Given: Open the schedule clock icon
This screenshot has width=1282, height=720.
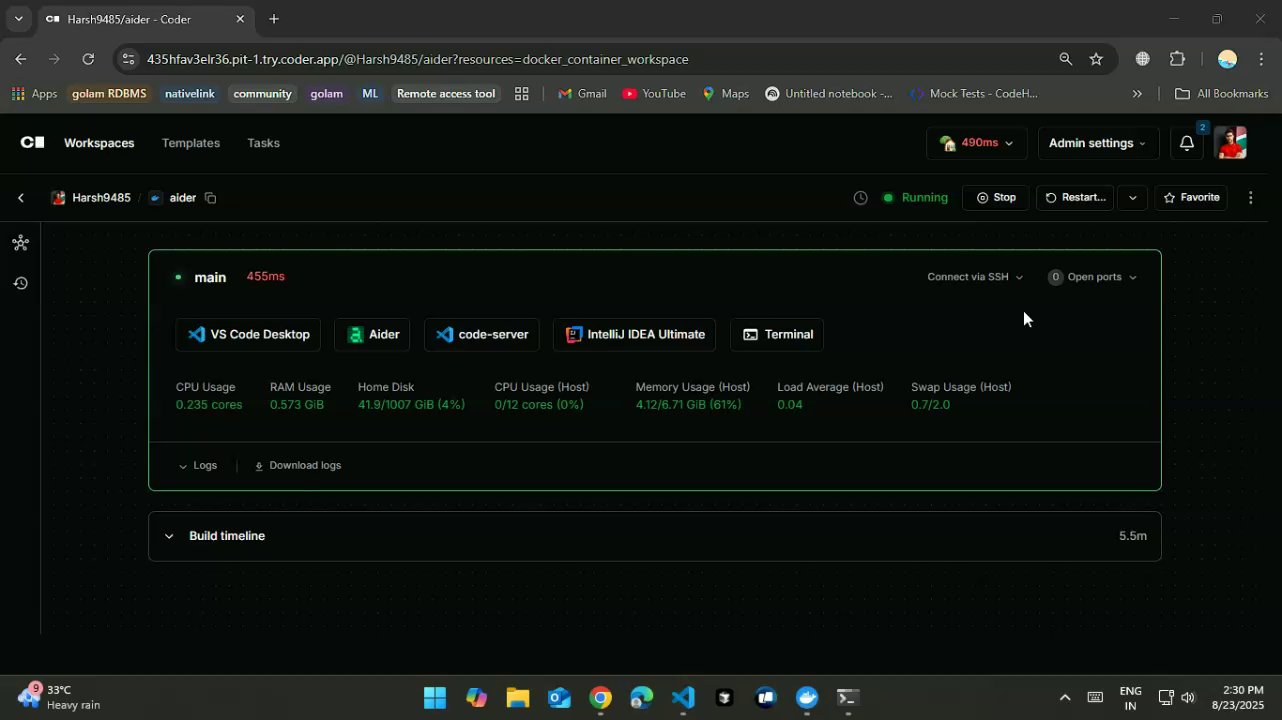Looking at the screenshot, I should click(x=860, y=198).
